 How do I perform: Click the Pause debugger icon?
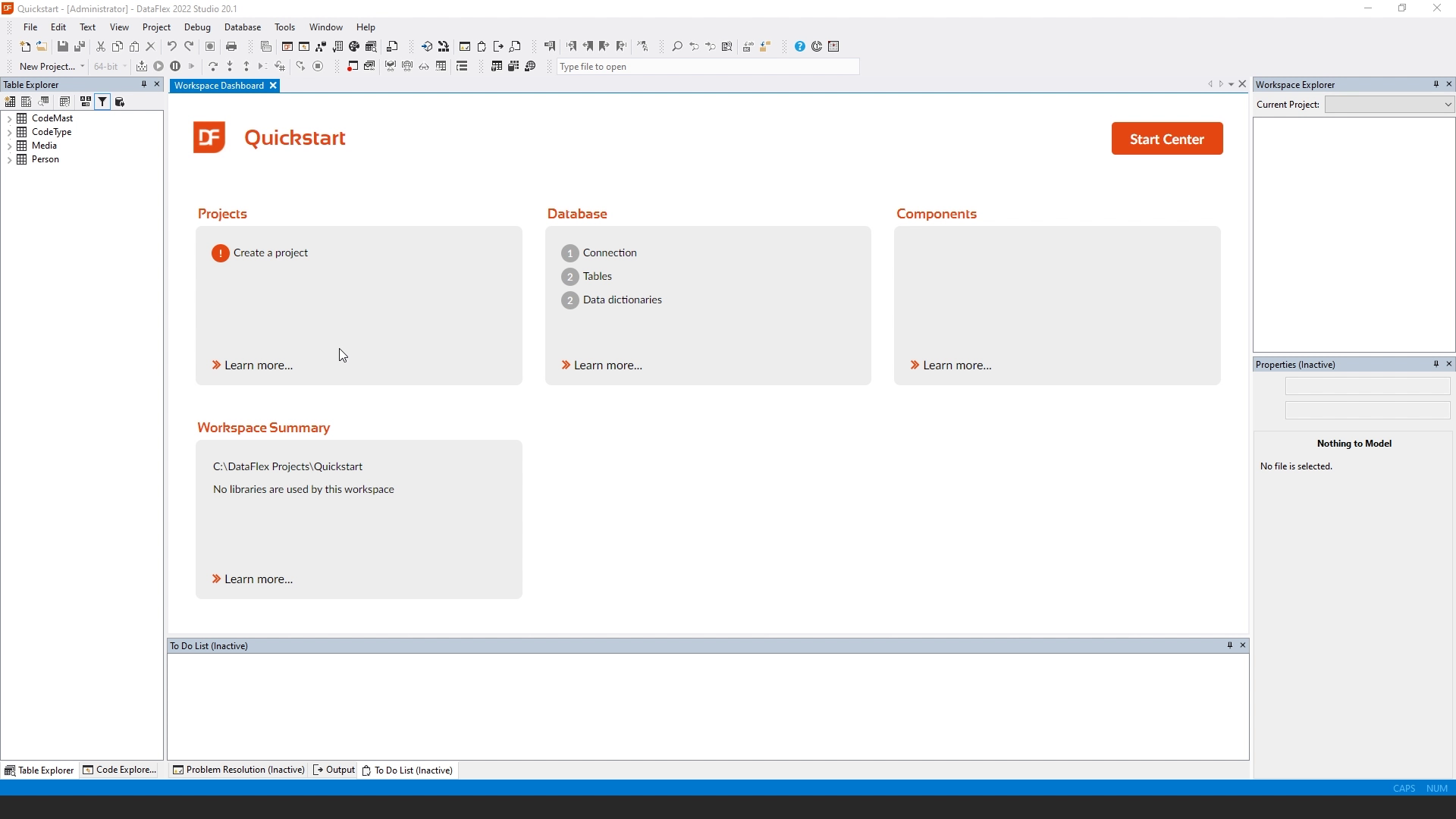click(175, 66)
